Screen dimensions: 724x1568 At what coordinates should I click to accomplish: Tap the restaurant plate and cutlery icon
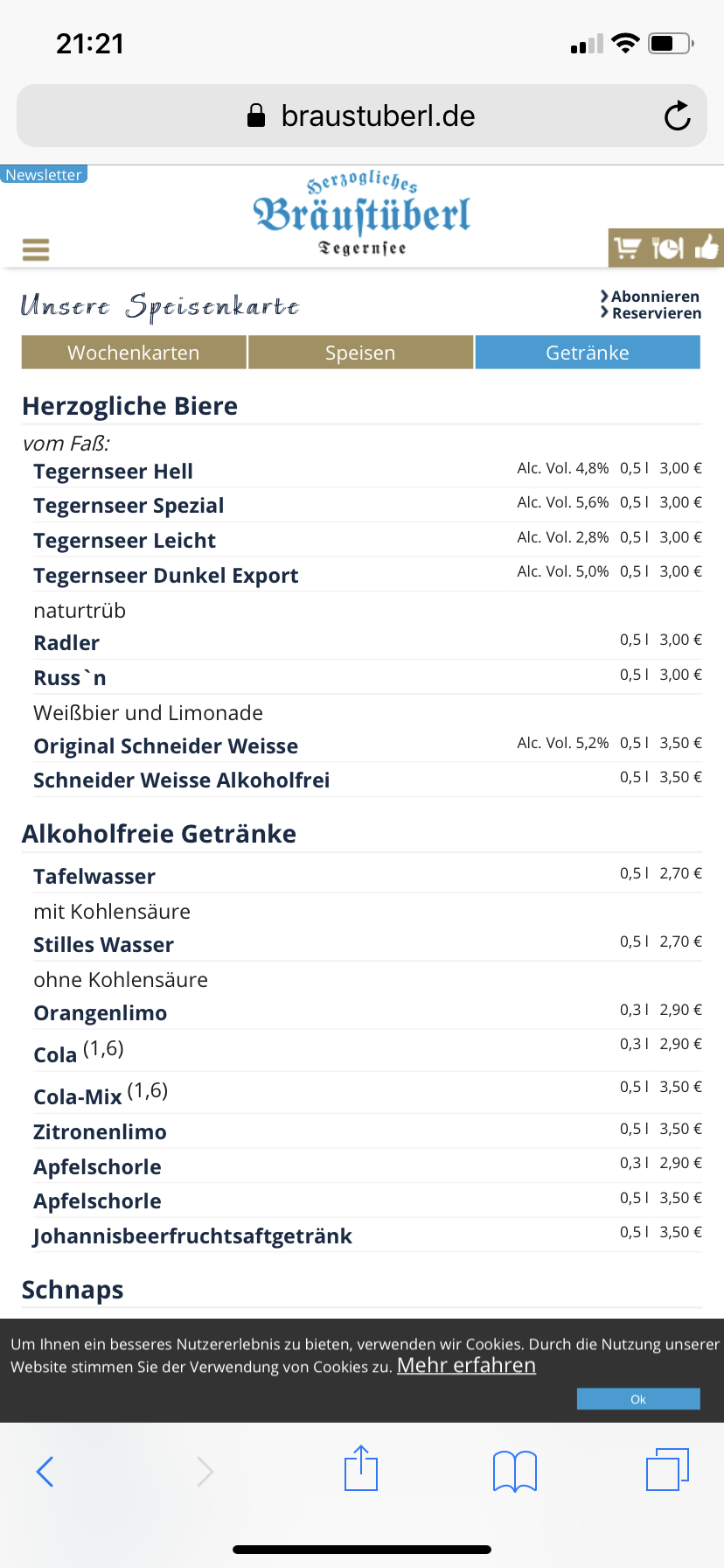667,248
